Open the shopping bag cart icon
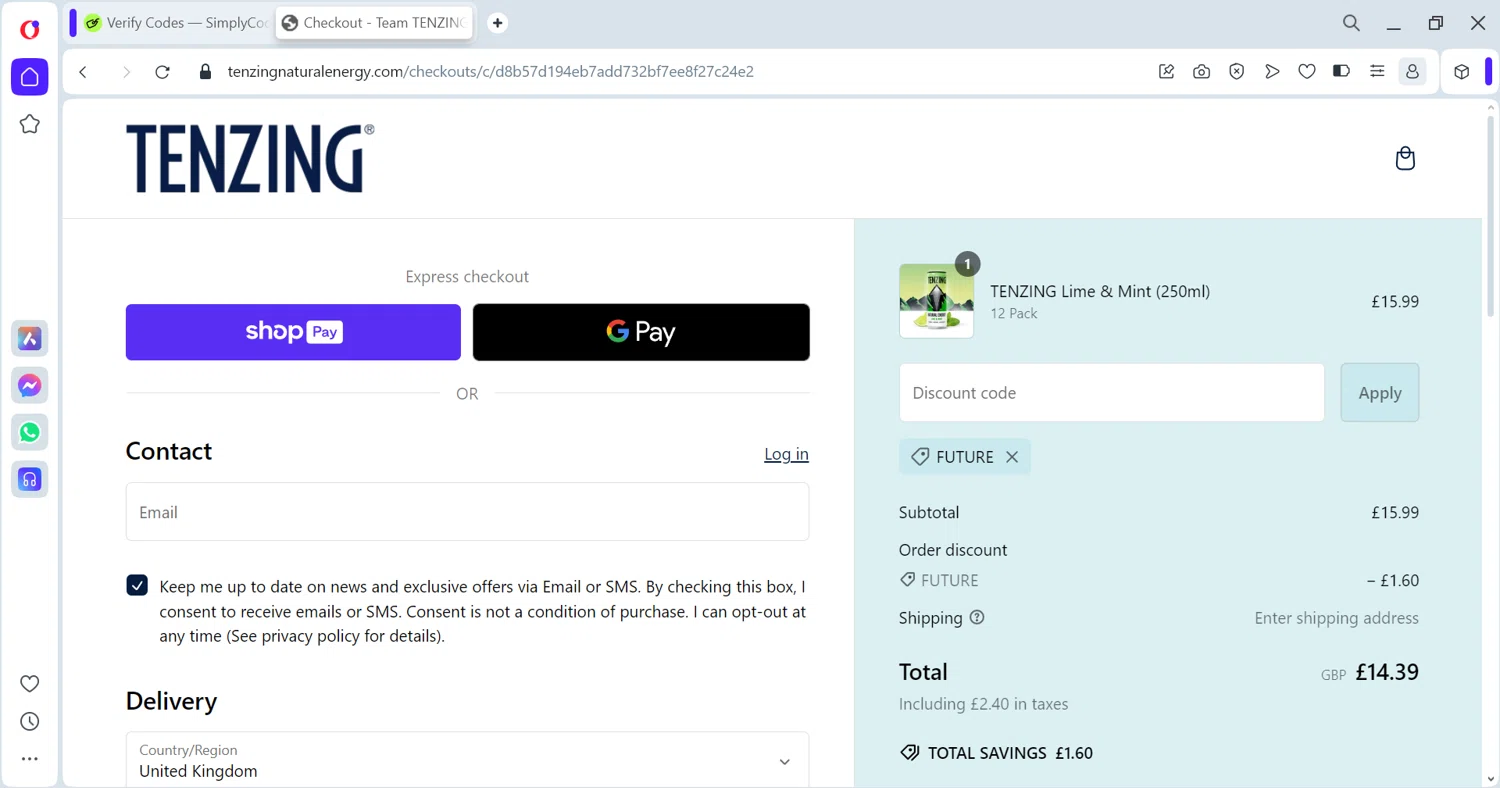The height and width of the screenshot is (788, 1500). (x=1405, y=159)
